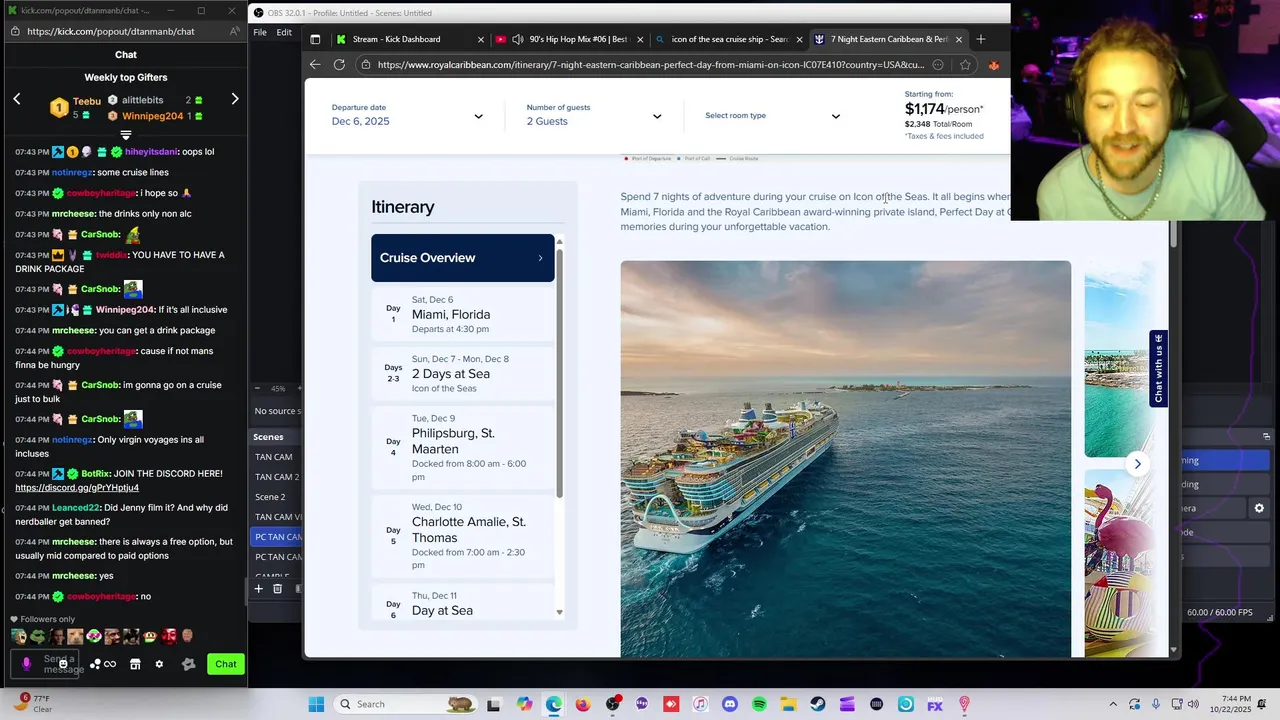Close the Stream - Kick Dashboard tab

point(481,40)
